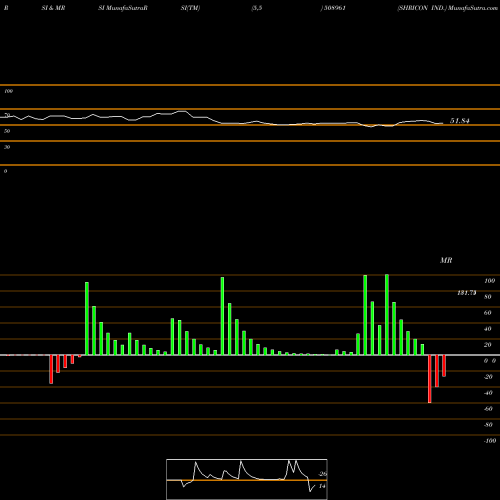Click the MR axis label '0 0'

[x=490, y=361]
